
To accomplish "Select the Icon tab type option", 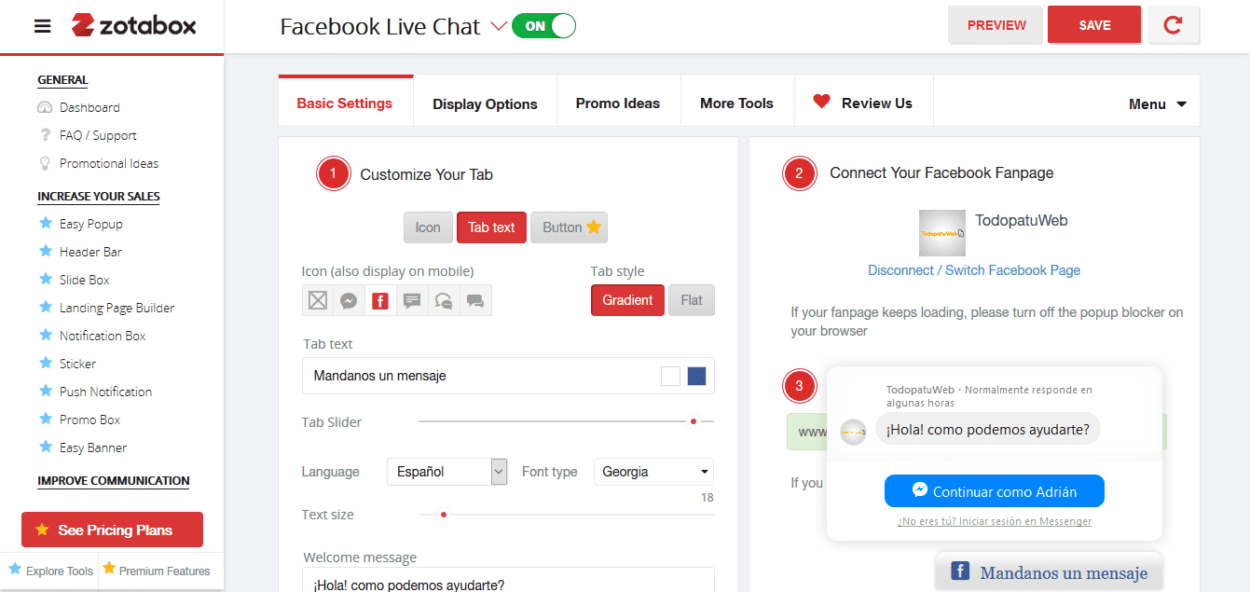I will (428, 227).
